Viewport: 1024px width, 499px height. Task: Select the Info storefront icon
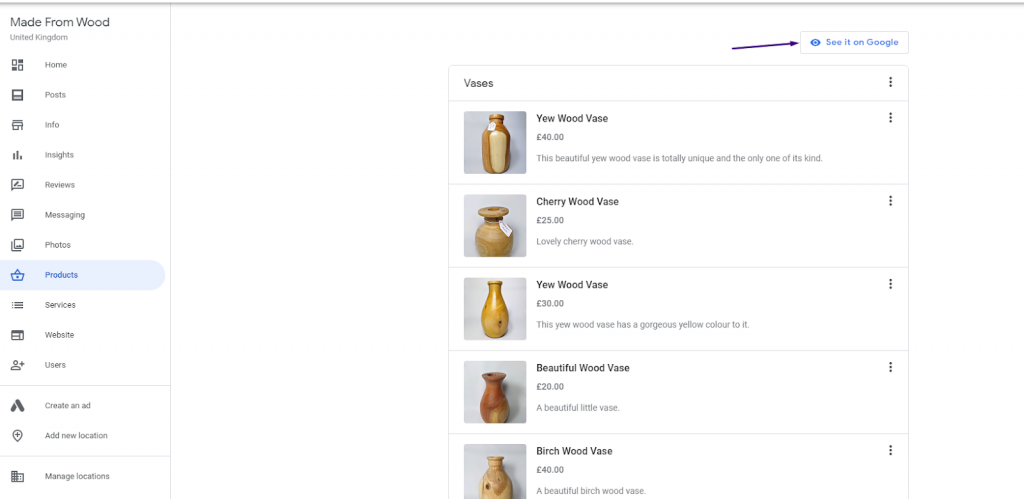coord(18,125)
